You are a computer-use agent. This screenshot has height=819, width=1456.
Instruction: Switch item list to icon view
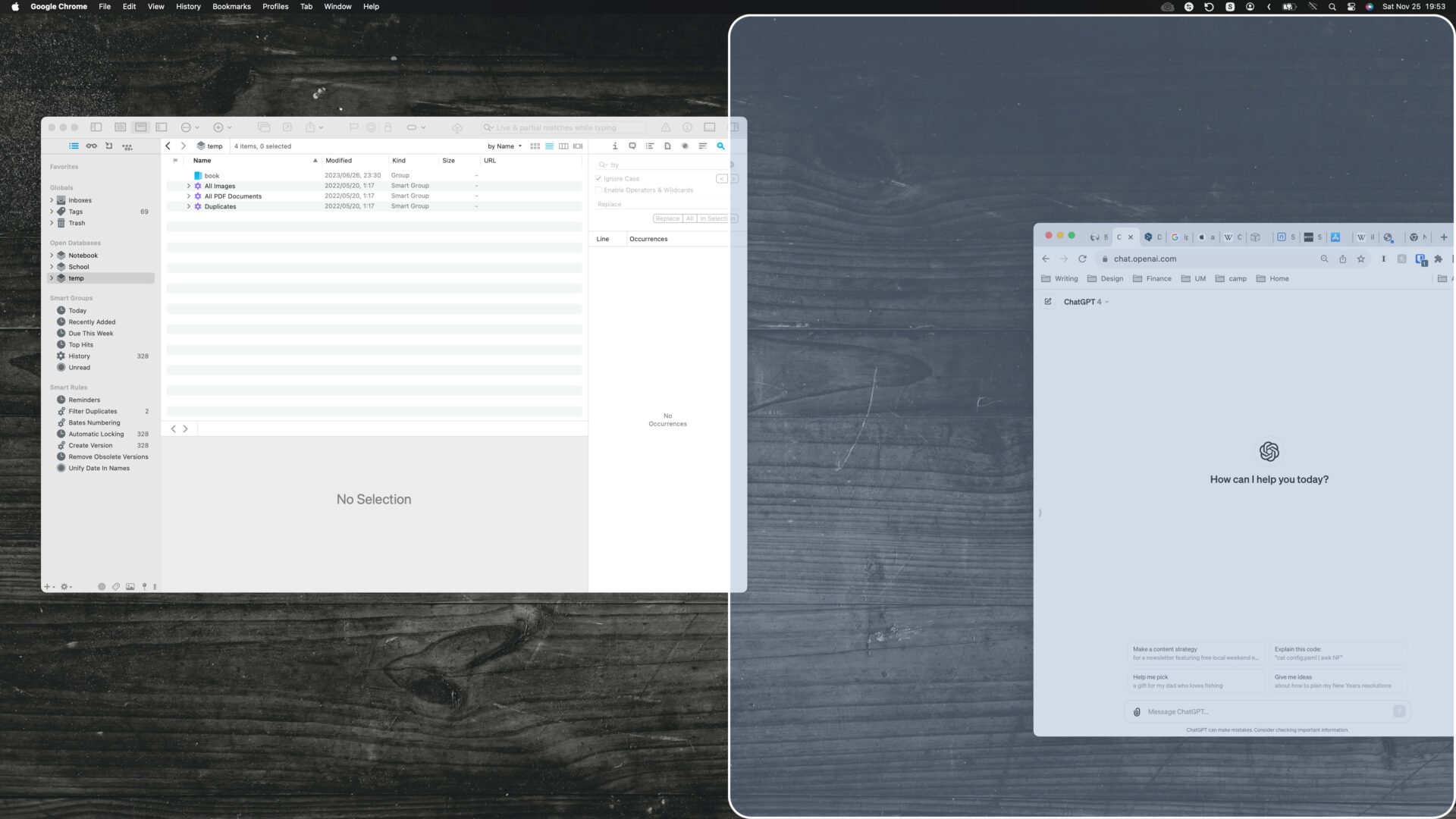coord(535,146)
